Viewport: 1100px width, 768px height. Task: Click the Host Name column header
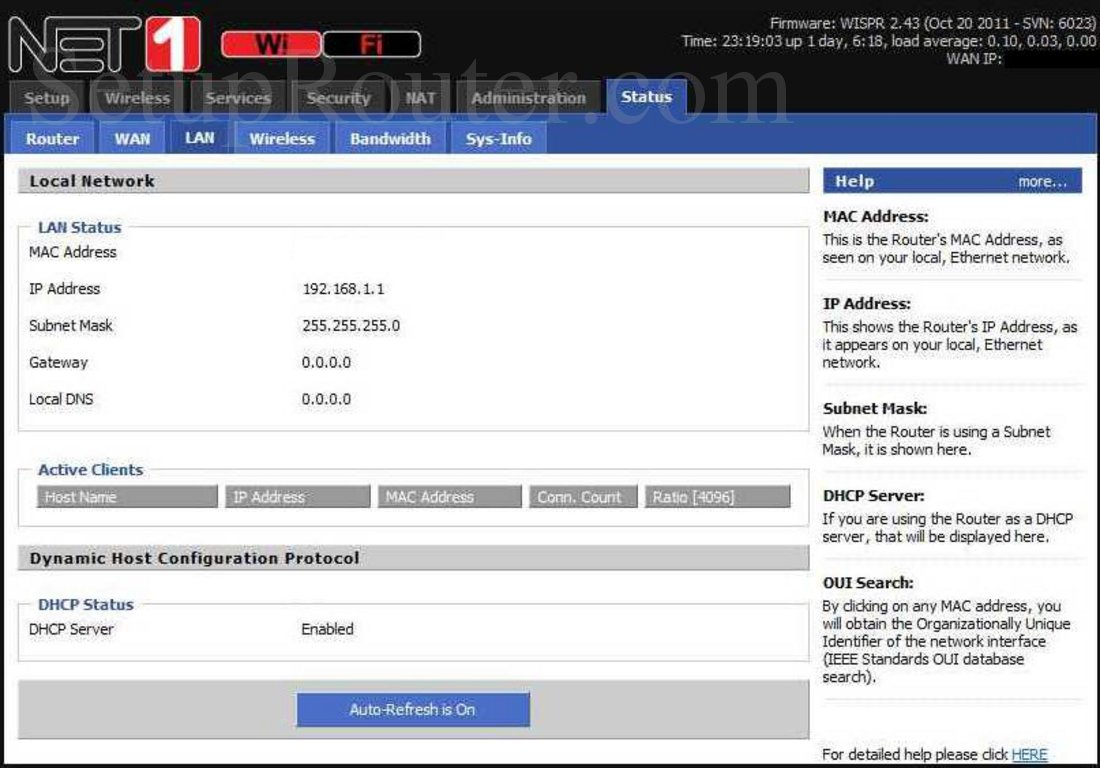(x=126, y=497)
